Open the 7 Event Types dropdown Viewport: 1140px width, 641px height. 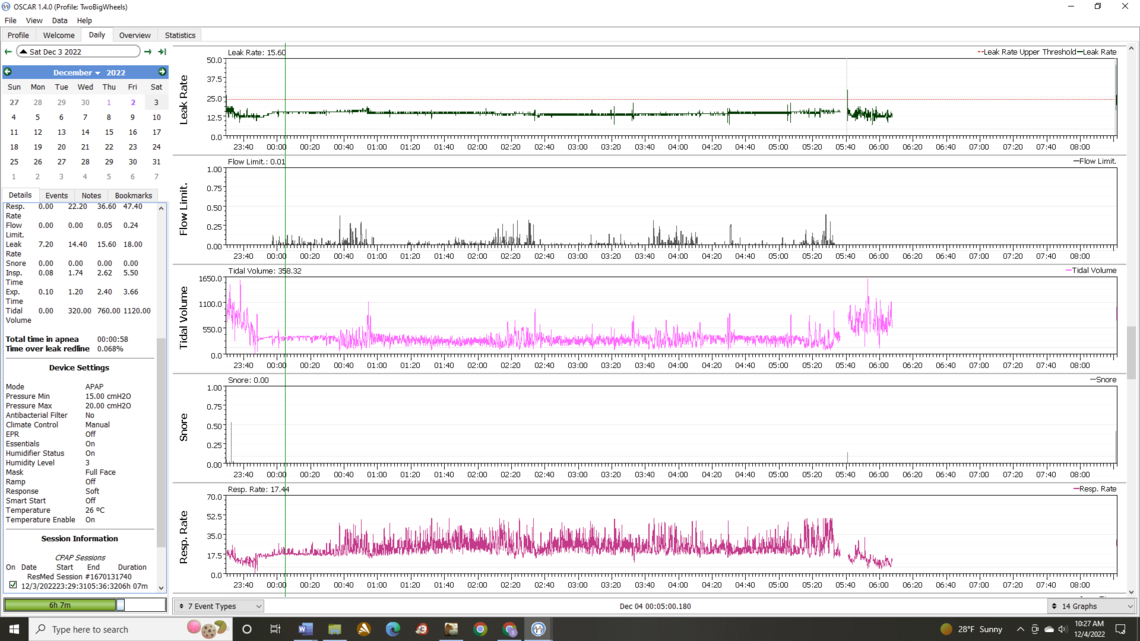(219, 606)
